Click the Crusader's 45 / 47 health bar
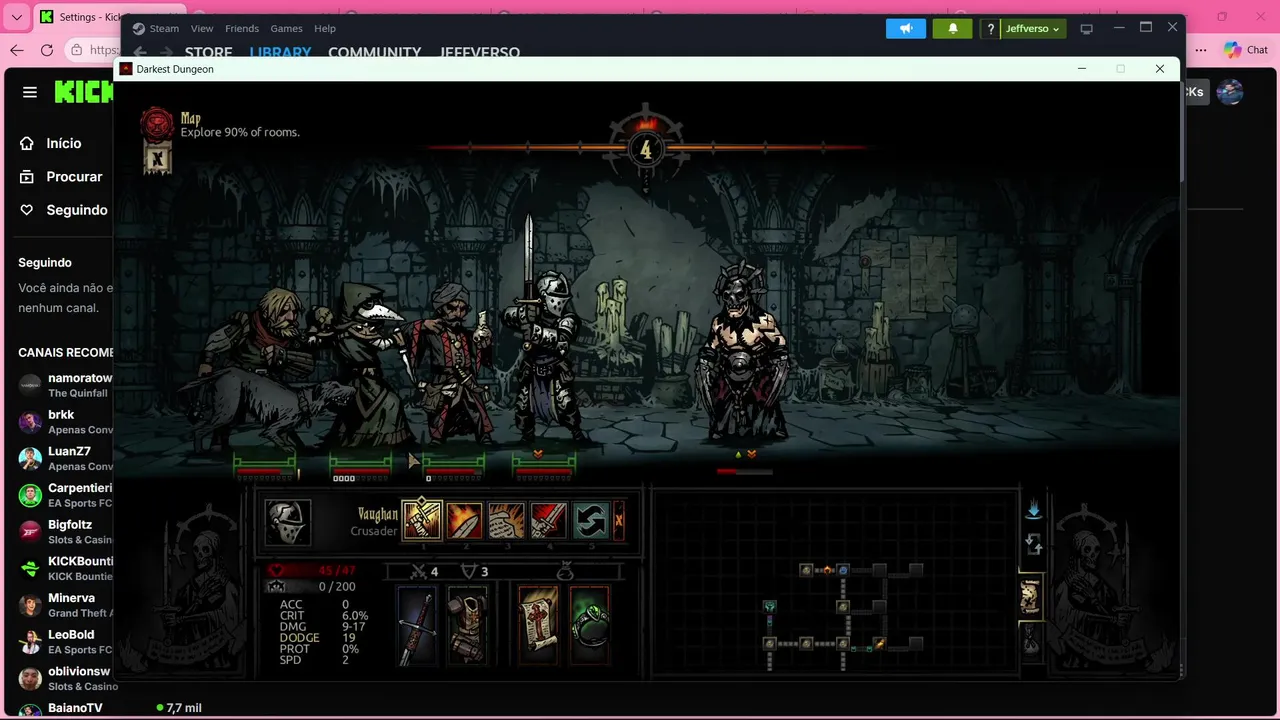This screenshot has height=720, width=1280. pyautogui.click(x=310, y=571)
